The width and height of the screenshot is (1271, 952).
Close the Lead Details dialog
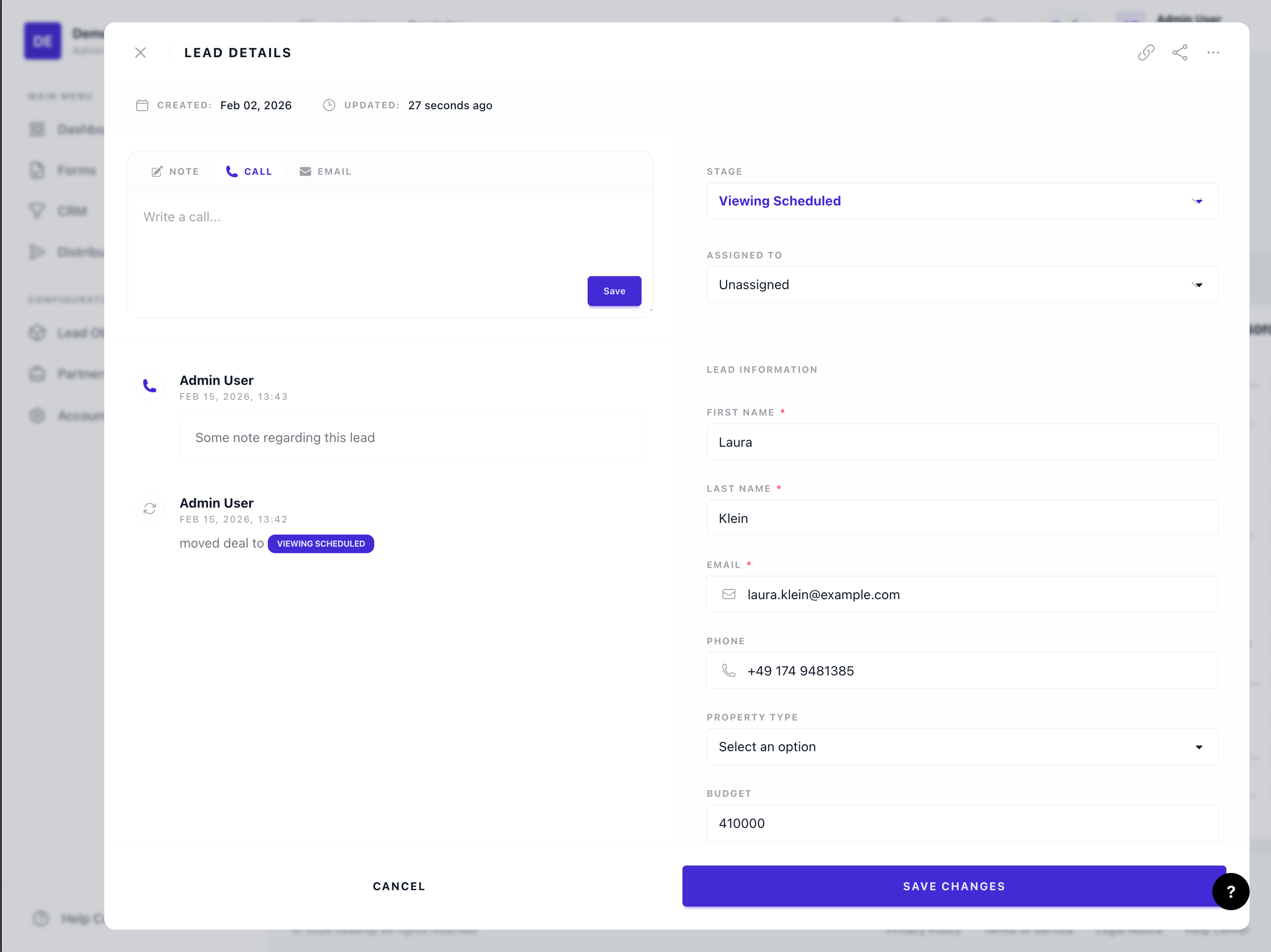pyautogui.click(x=140, y=52)
